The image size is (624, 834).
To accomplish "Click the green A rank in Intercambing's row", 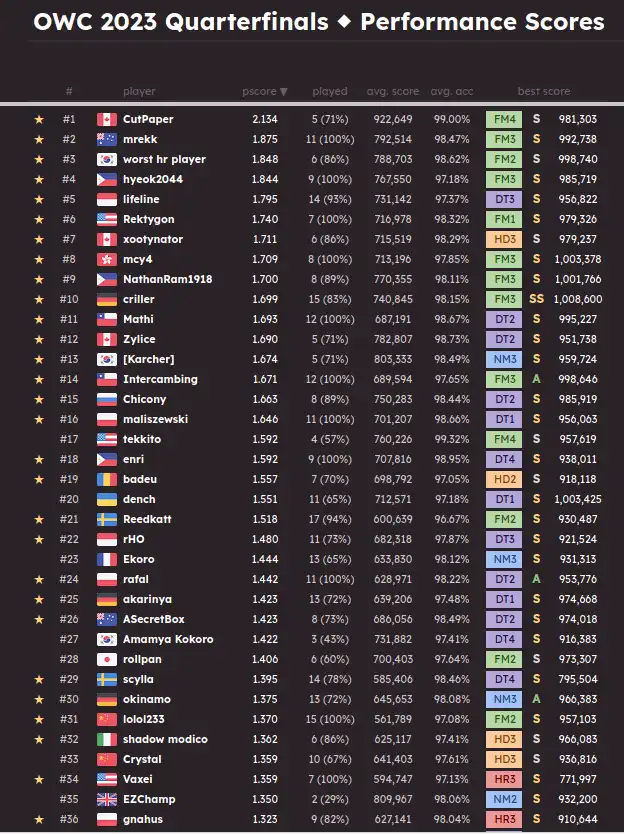I will (536, 379).
